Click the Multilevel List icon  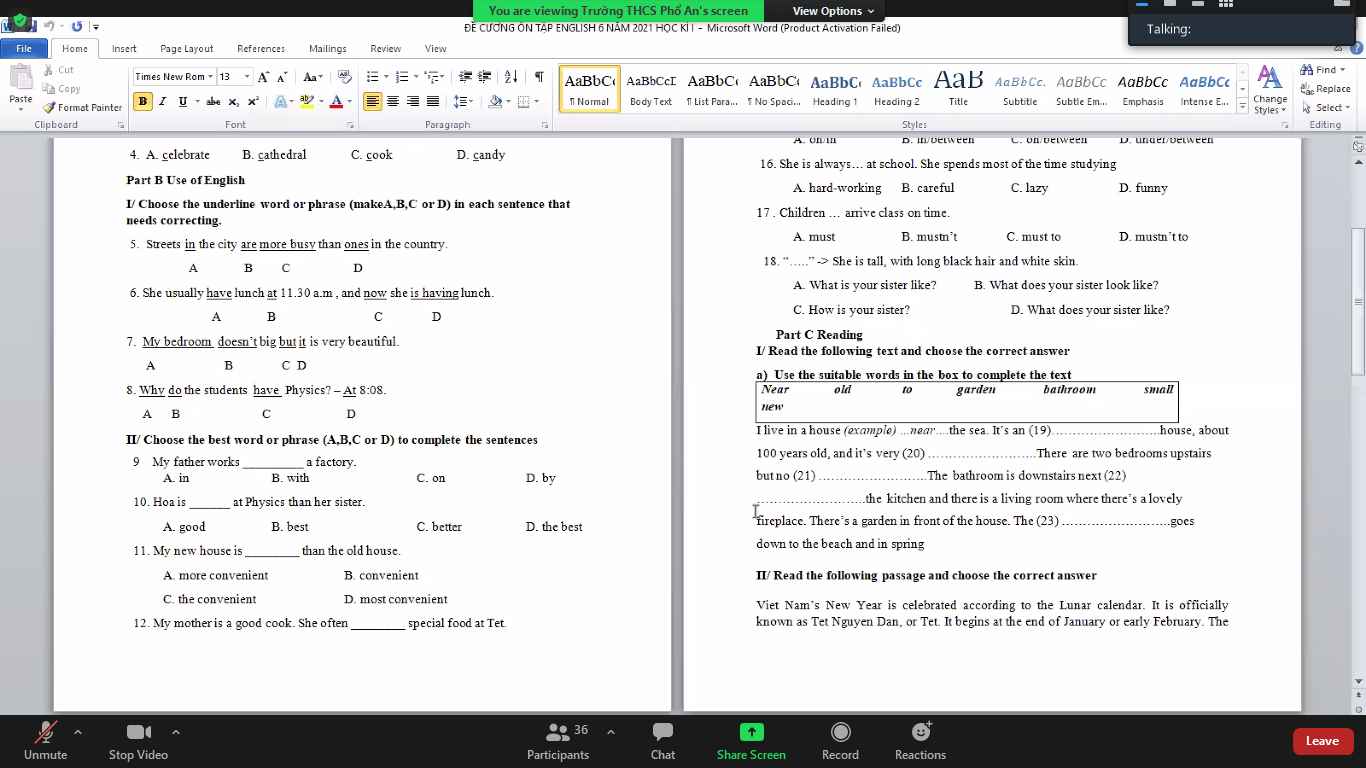point(432,77)
